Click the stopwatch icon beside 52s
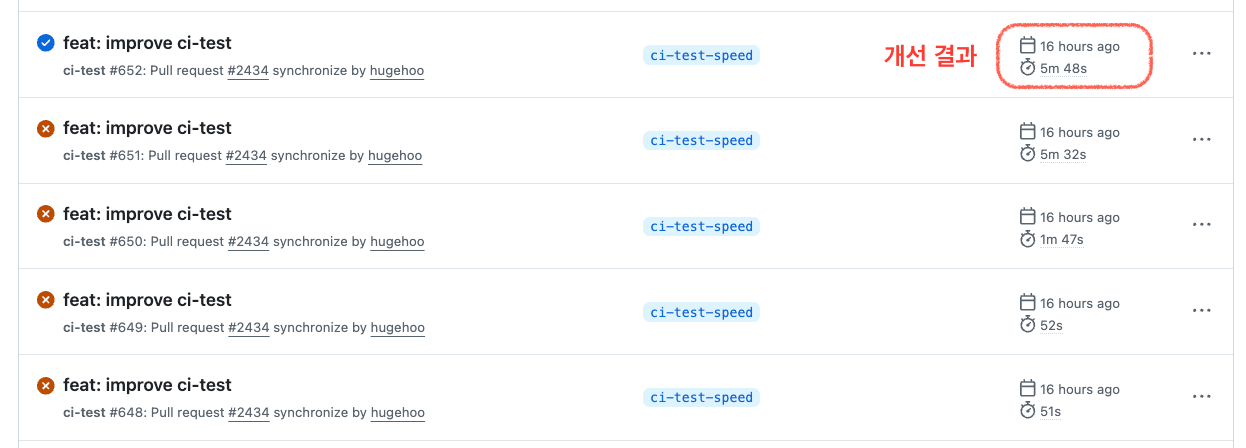 pos(1027,325)
